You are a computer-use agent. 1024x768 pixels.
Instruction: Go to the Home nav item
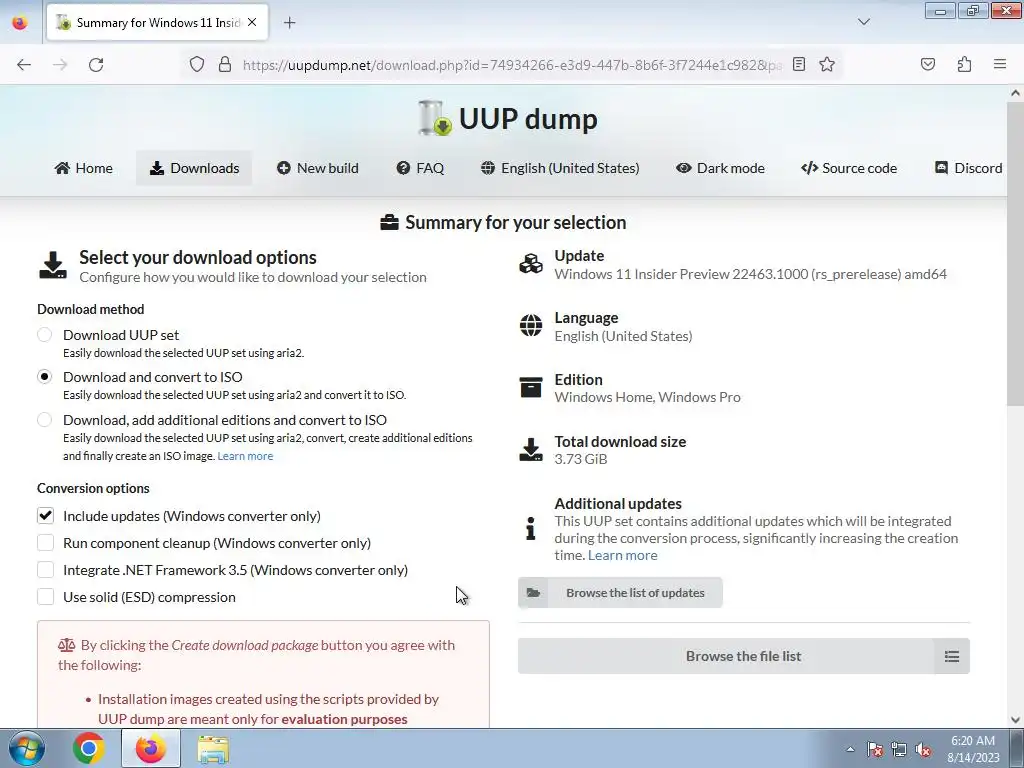pyautogui.click(x=83, y=168)
